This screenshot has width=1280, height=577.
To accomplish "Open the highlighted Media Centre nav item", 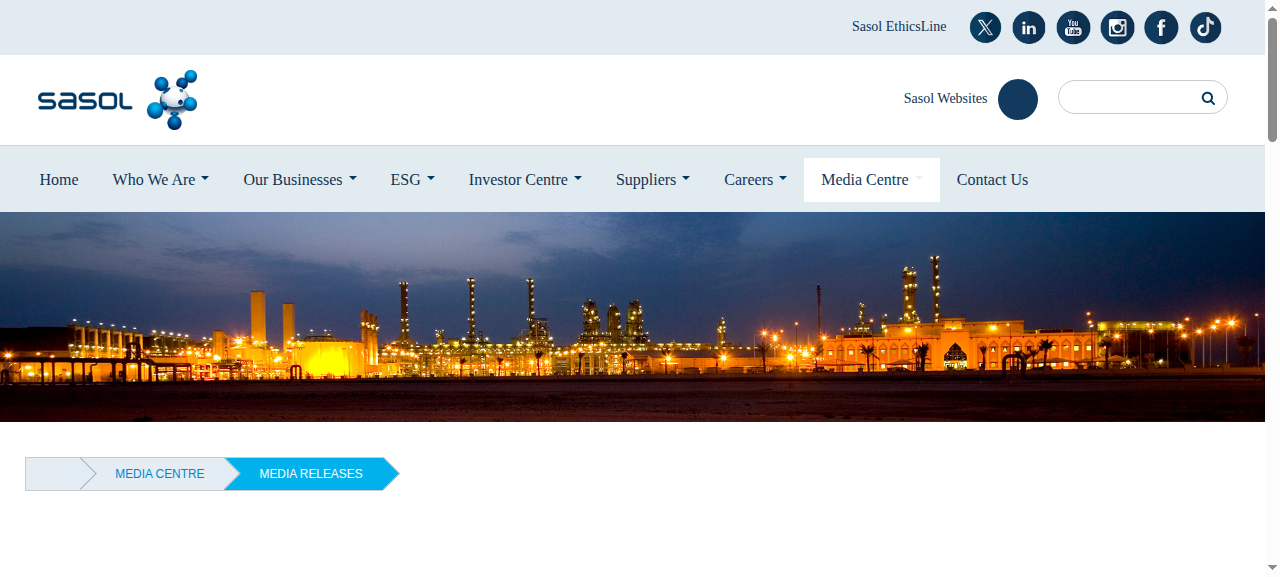I will [x=872, y=180].
